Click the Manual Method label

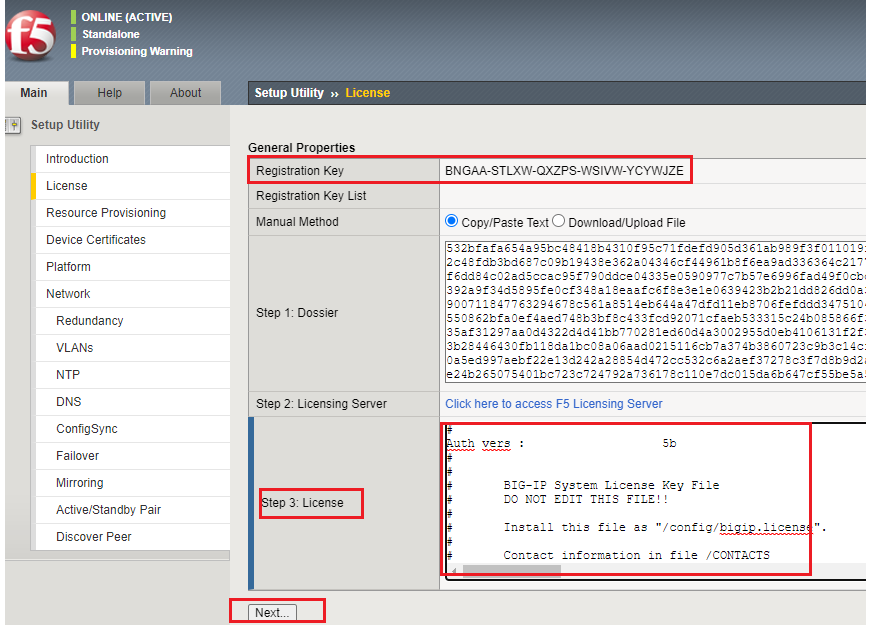coord(297,222)
